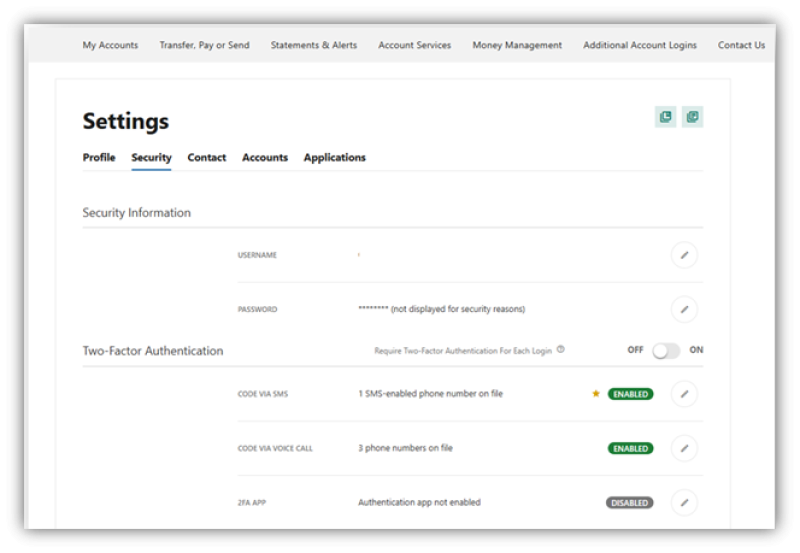Edit Code via Voice Call settings

pyautogui.click(x=684, y=448)
